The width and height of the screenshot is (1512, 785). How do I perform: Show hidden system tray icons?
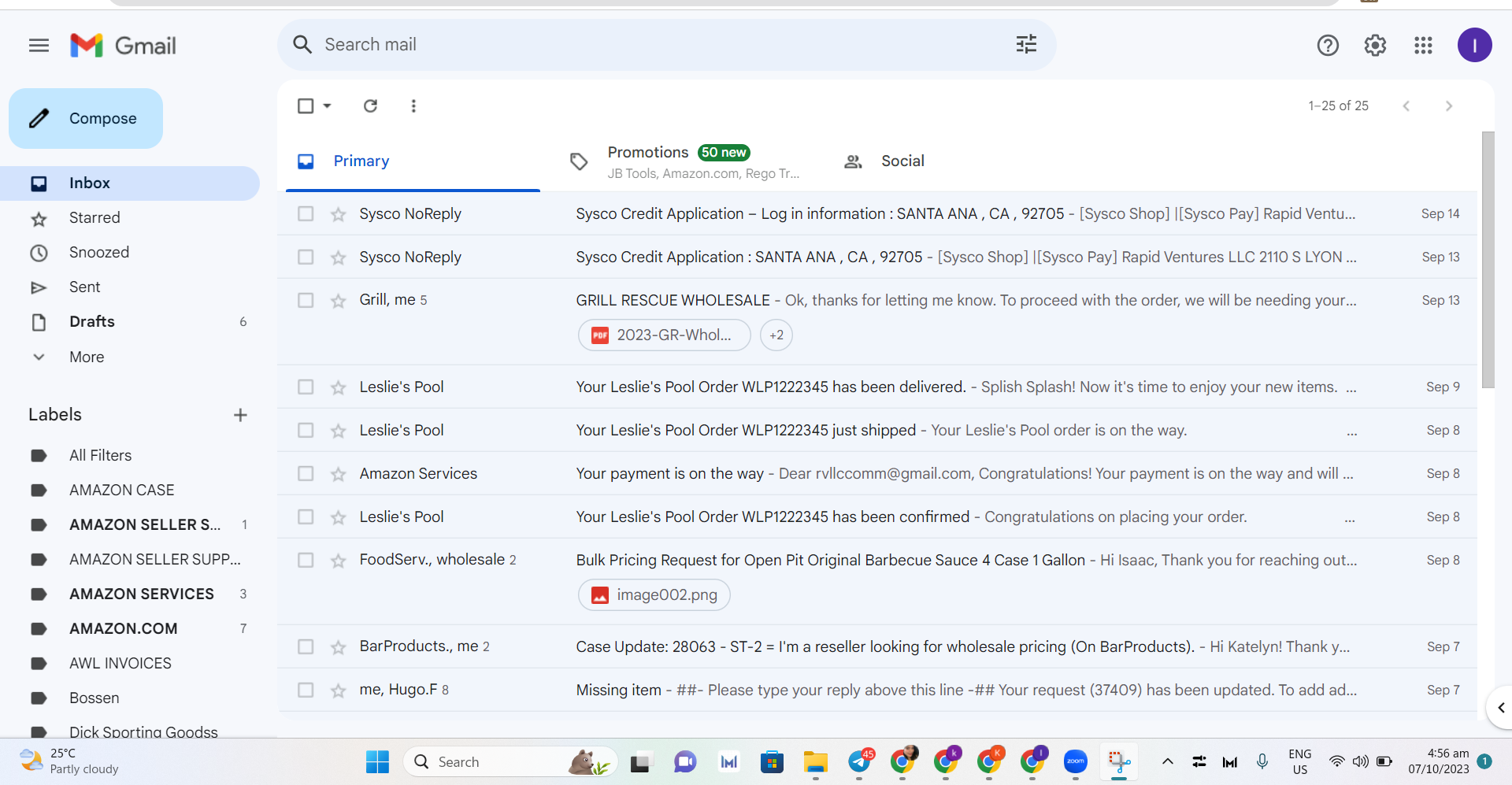pyautogui.click(x=1168, y=761)
